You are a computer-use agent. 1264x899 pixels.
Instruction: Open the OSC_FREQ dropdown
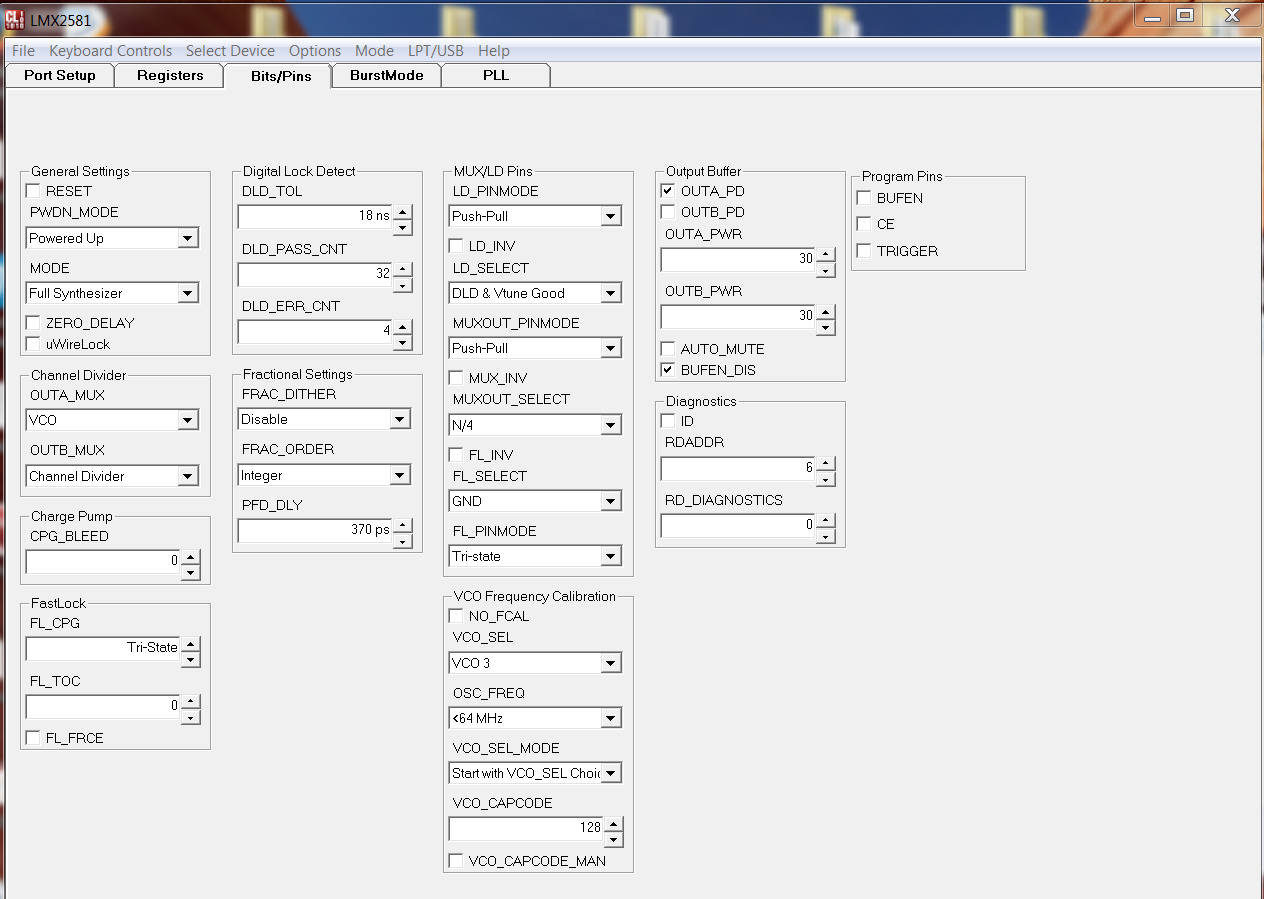coord(611,718)
